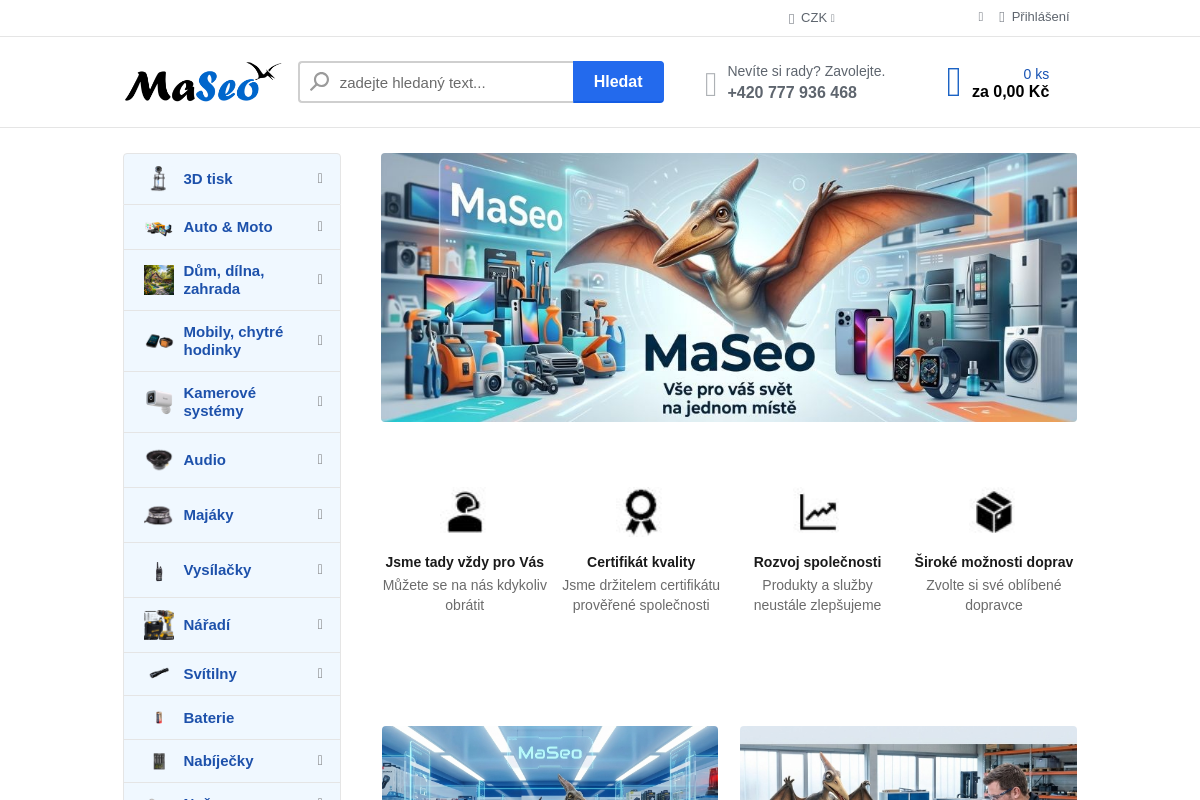Focus the search text field

point(436,82)
